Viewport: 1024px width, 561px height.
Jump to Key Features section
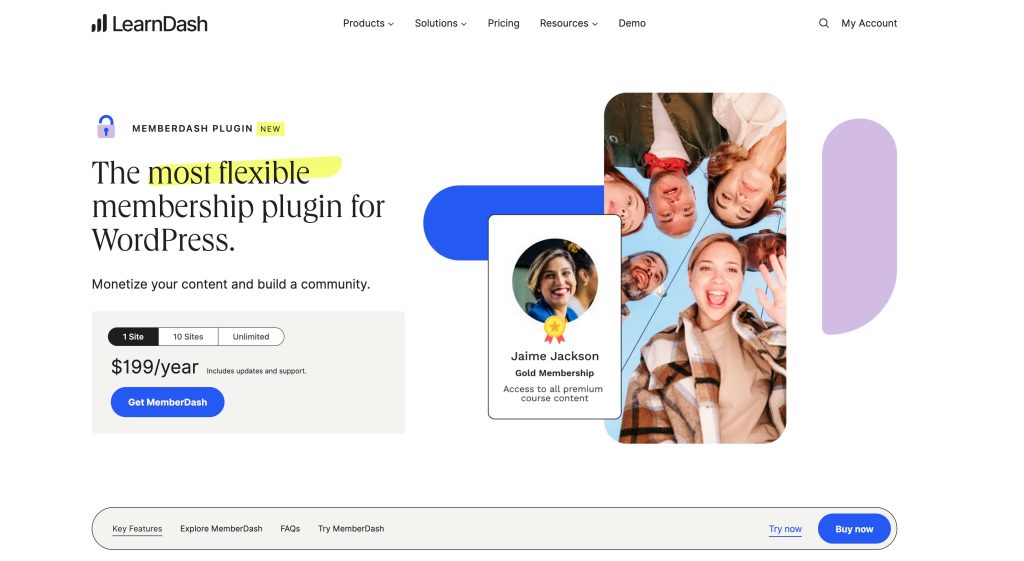[137, 528]
